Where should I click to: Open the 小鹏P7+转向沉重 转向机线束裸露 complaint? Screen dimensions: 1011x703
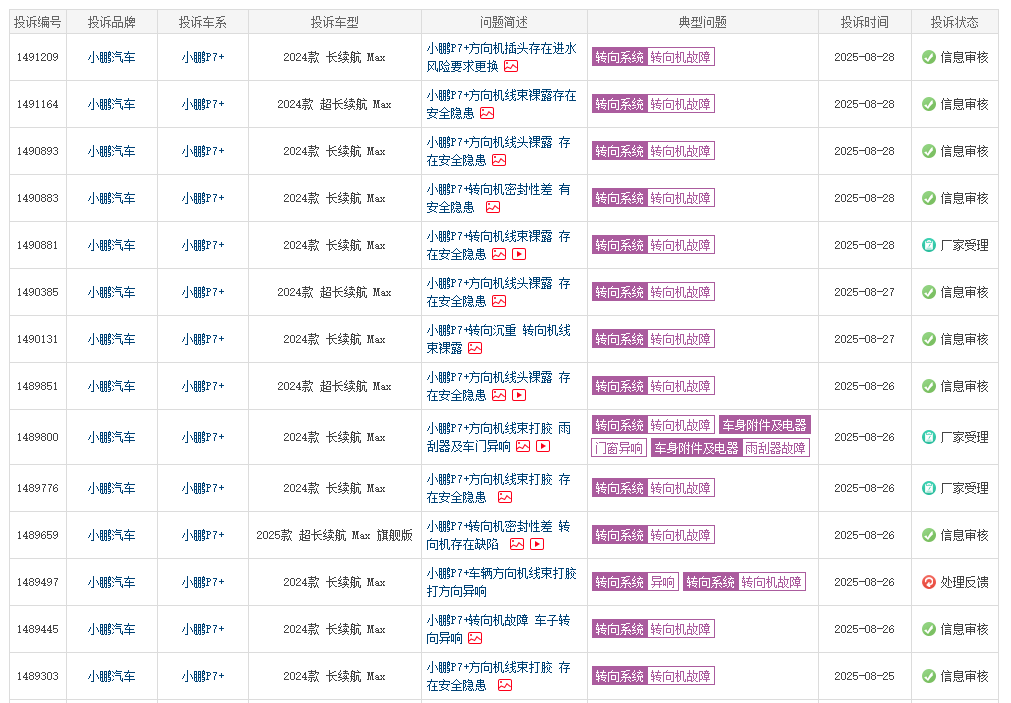pos(498,339)
